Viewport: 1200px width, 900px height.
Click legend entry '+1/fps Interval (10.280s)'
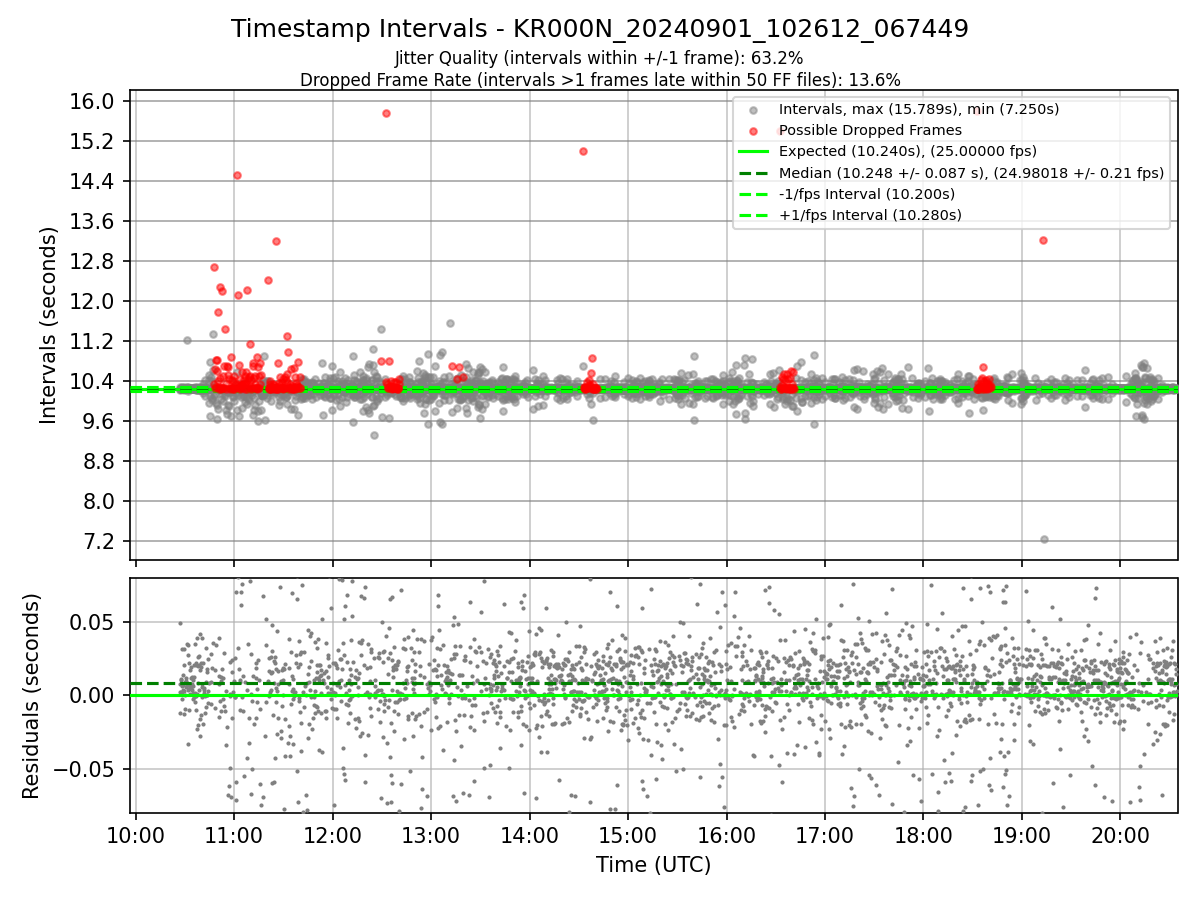coord(870,215)
